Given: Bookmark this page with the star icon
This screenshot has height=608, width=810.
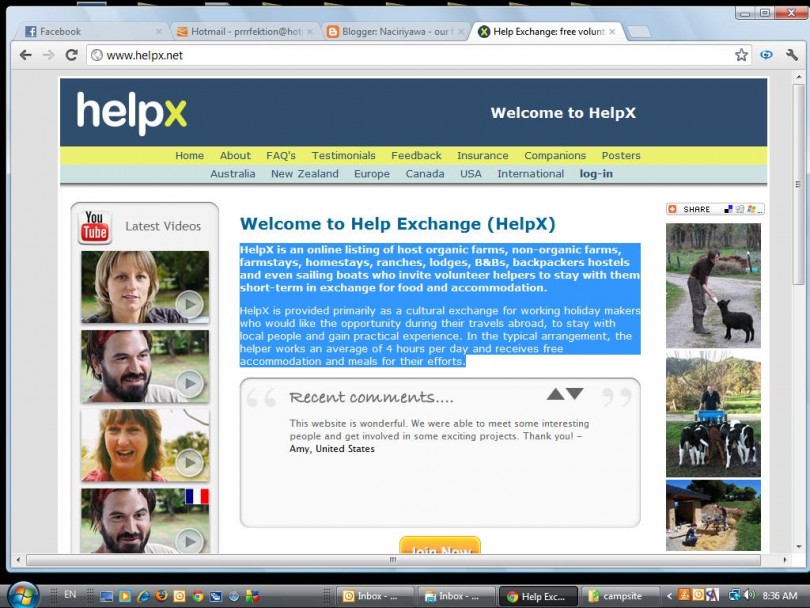Looking at the screenshot, I should 741,55.
